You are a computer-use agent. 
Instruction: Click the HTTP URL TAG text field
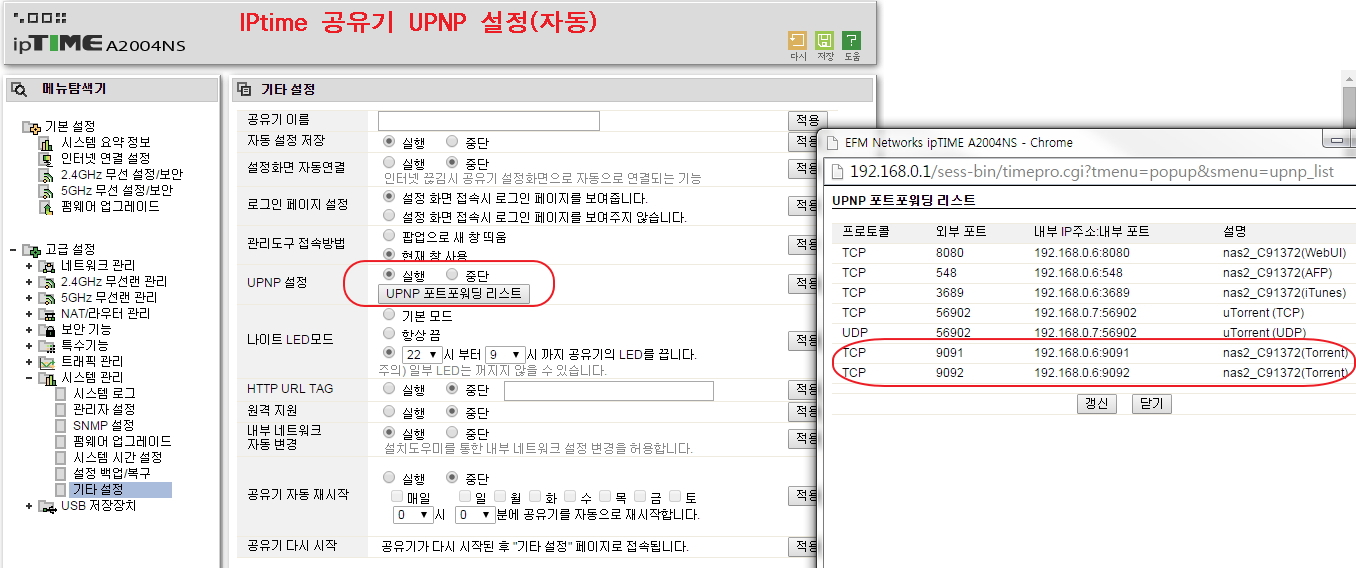click(x=608, y=391)
